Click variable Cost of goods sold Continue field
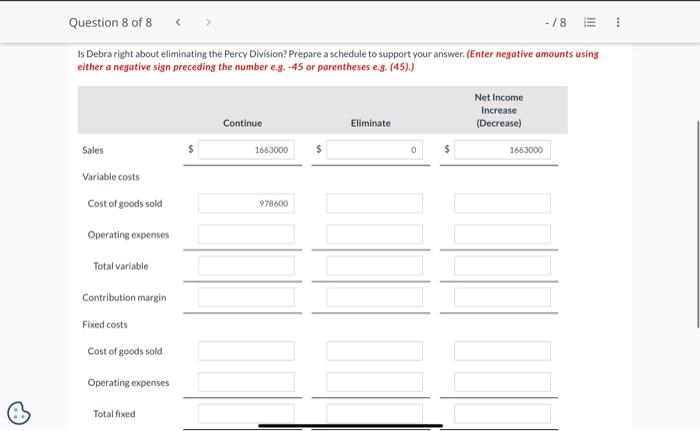Viewport: 700px width, 431px height. point(246,203)
